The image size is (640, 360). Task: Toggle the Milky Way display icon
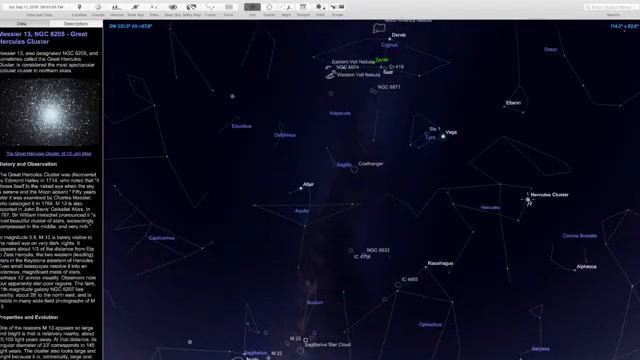tap(191, 7)
